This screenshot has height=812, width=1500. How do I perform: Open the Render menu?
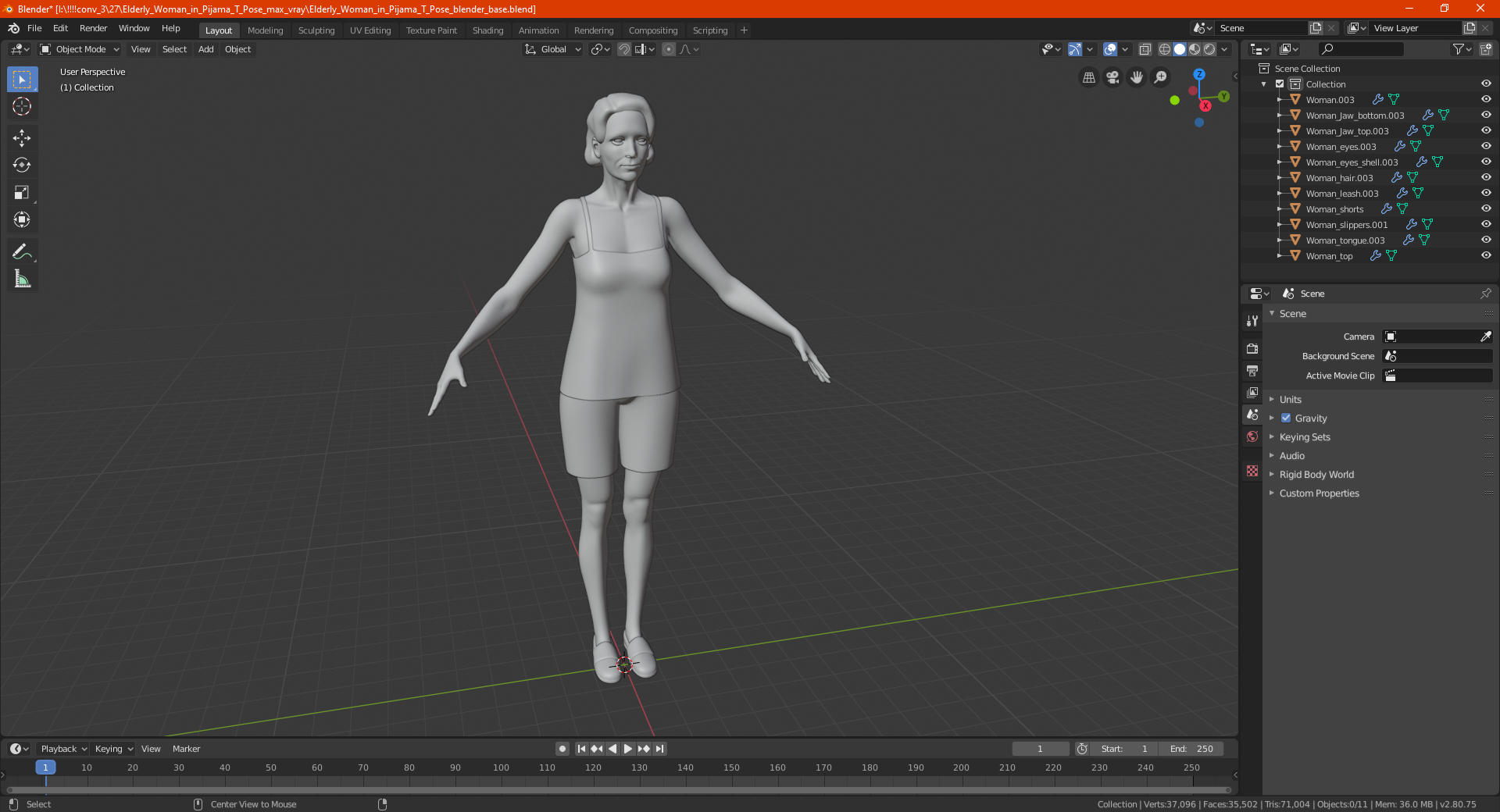click(x=93, y=28)
